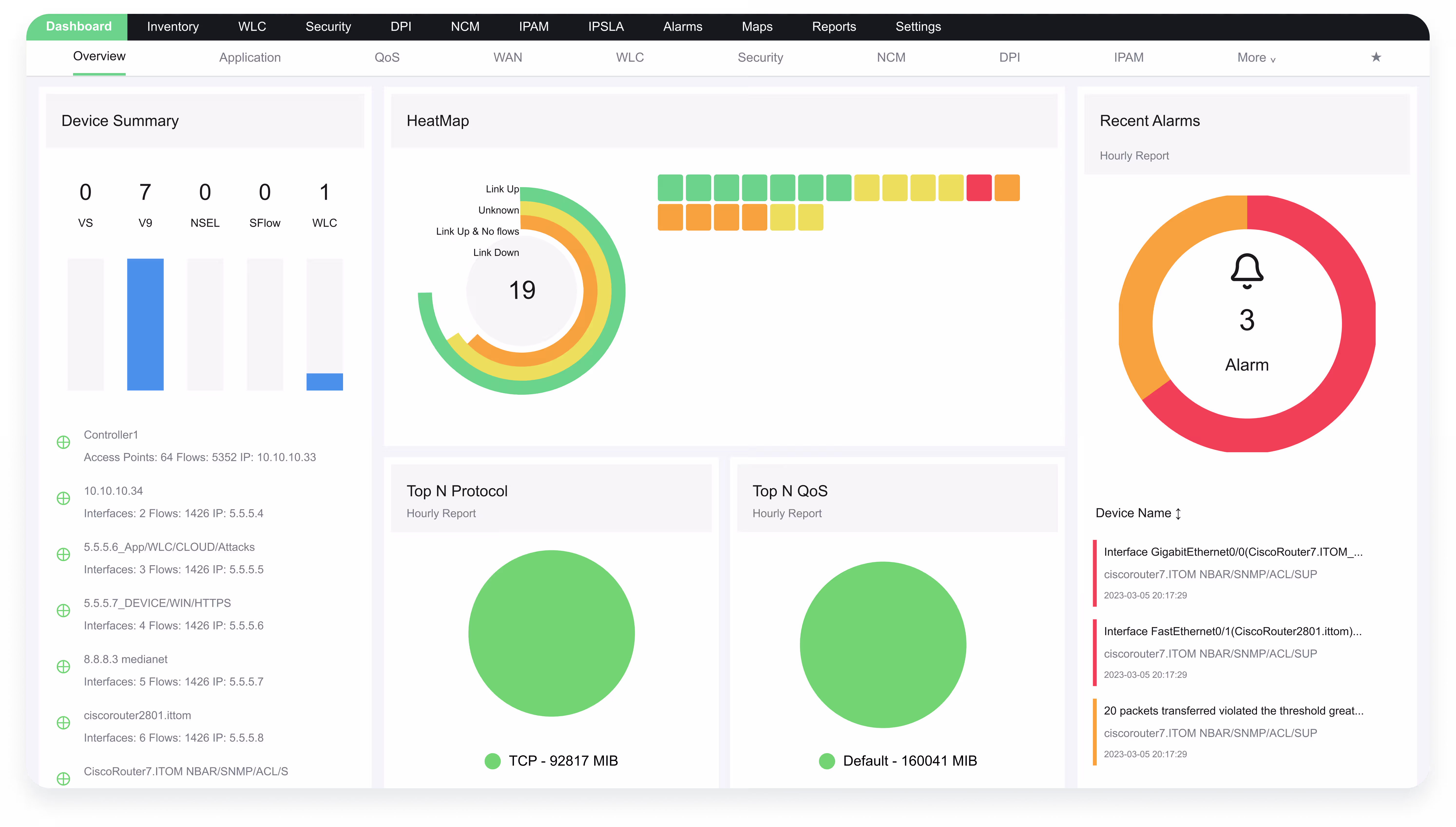
Task: Expand the 5.5.5.6_App/WLC/CLOUD/Attacks entry
Action: 63,554
